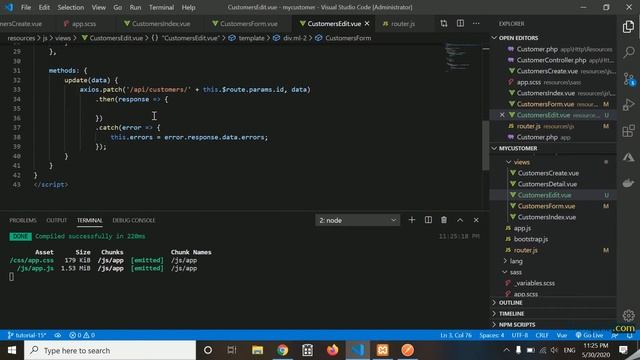Click the Vue language mode status item
This screenshot has height=360, width=640.
pyautogui.click(x=562, y=335)
